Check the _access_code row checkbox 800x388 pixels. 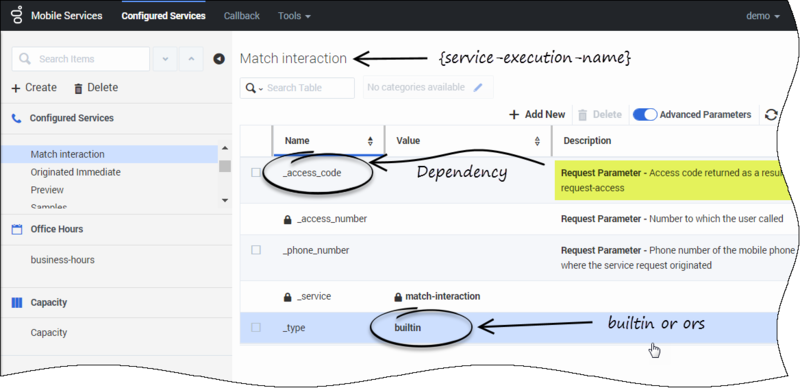click(256, 173)
